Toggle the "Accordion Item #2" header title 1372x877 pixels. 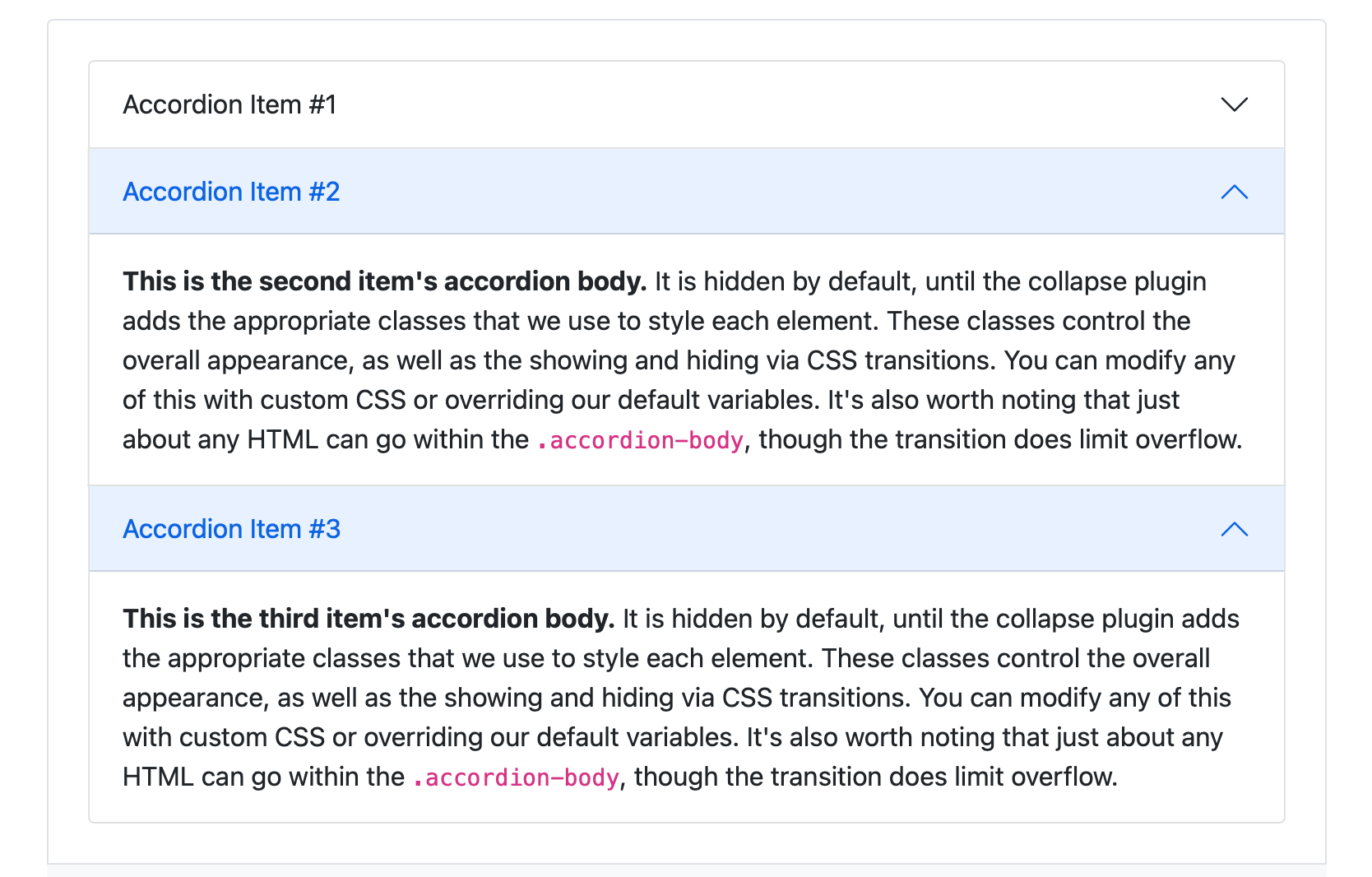click(231, 192)
